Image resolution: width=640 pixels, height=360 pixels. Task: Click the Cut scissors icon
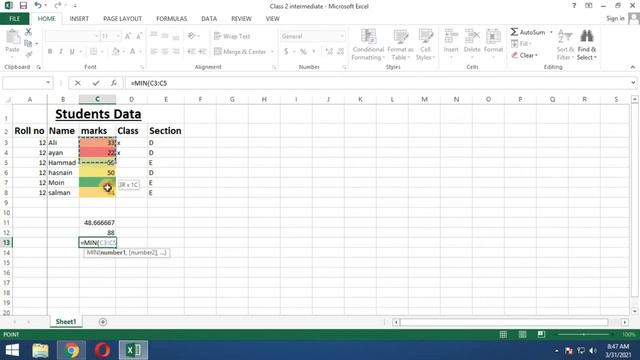click(28, 32)
